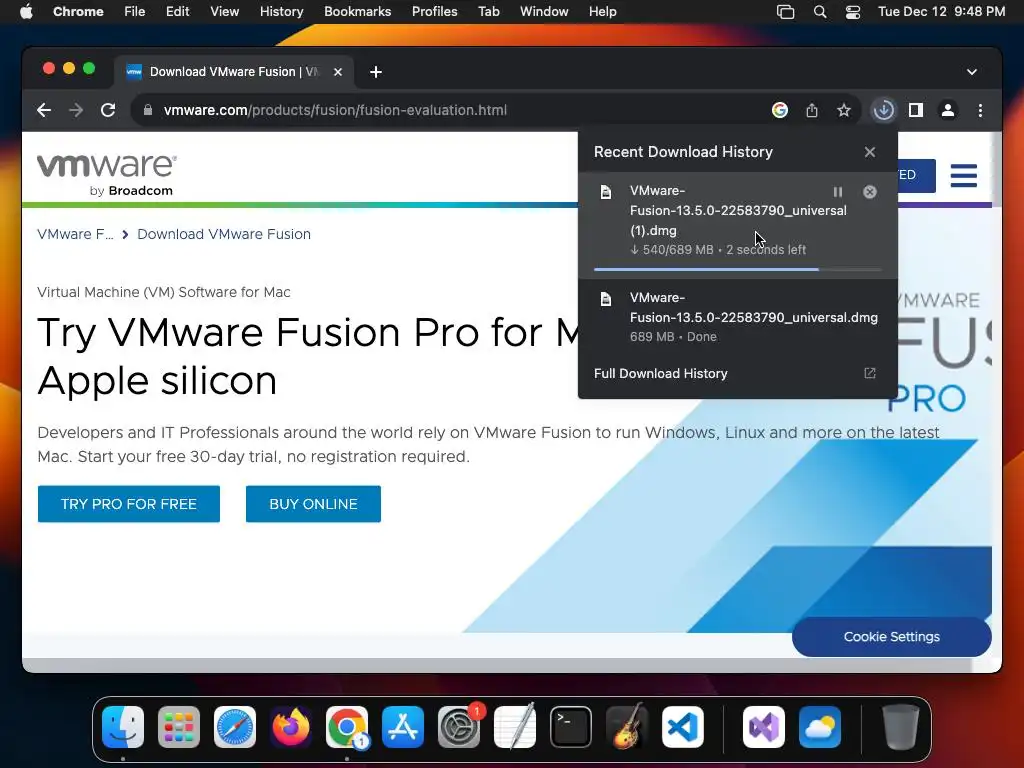Click the lock icon in the address bar
This screenshot has width=1024, height=768.
point(148,110)
